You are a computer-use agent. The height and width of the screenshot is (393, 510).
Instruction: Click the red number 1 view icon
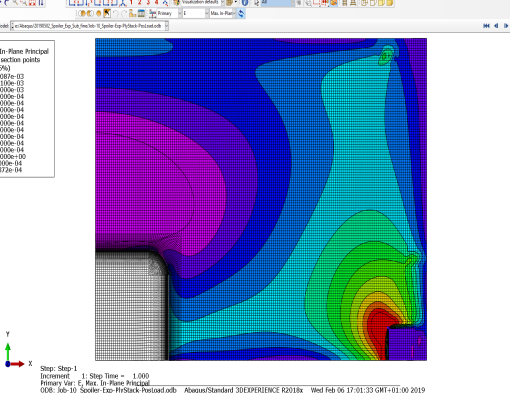[x=131, y=3]
